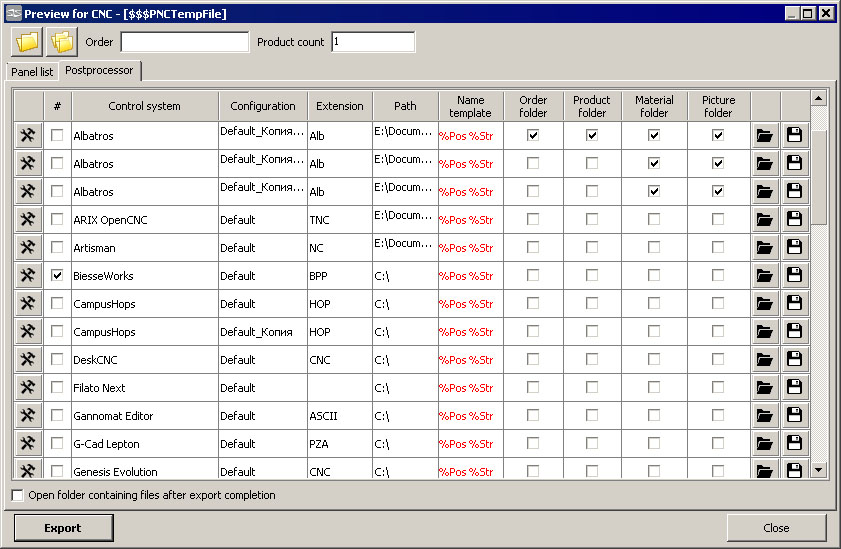Open settings tools for DeskCNC row
This screenshot has height=549, width=841.
coord(28,359)
